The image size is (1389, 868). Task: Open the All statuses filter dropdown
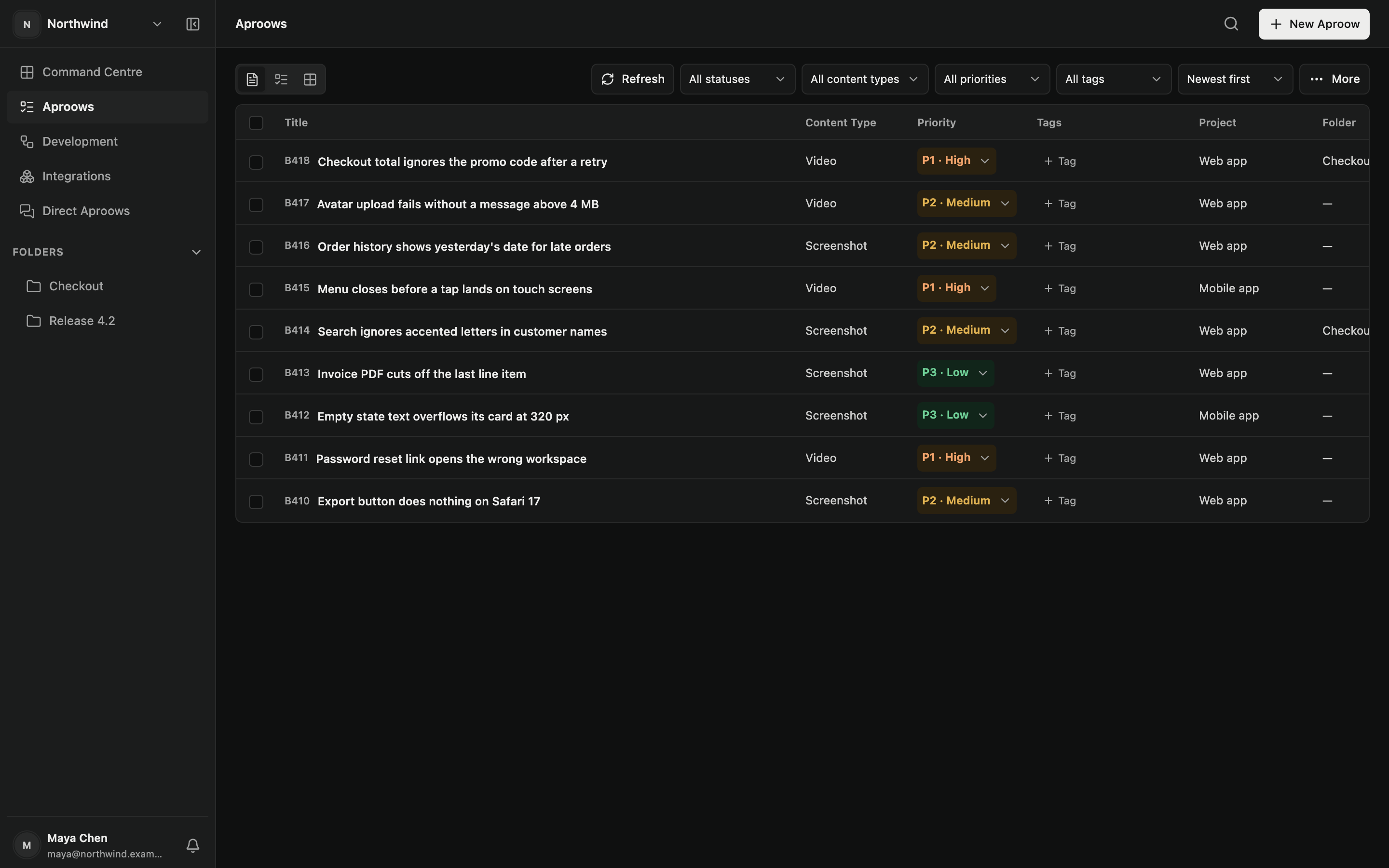pos(737,79)
